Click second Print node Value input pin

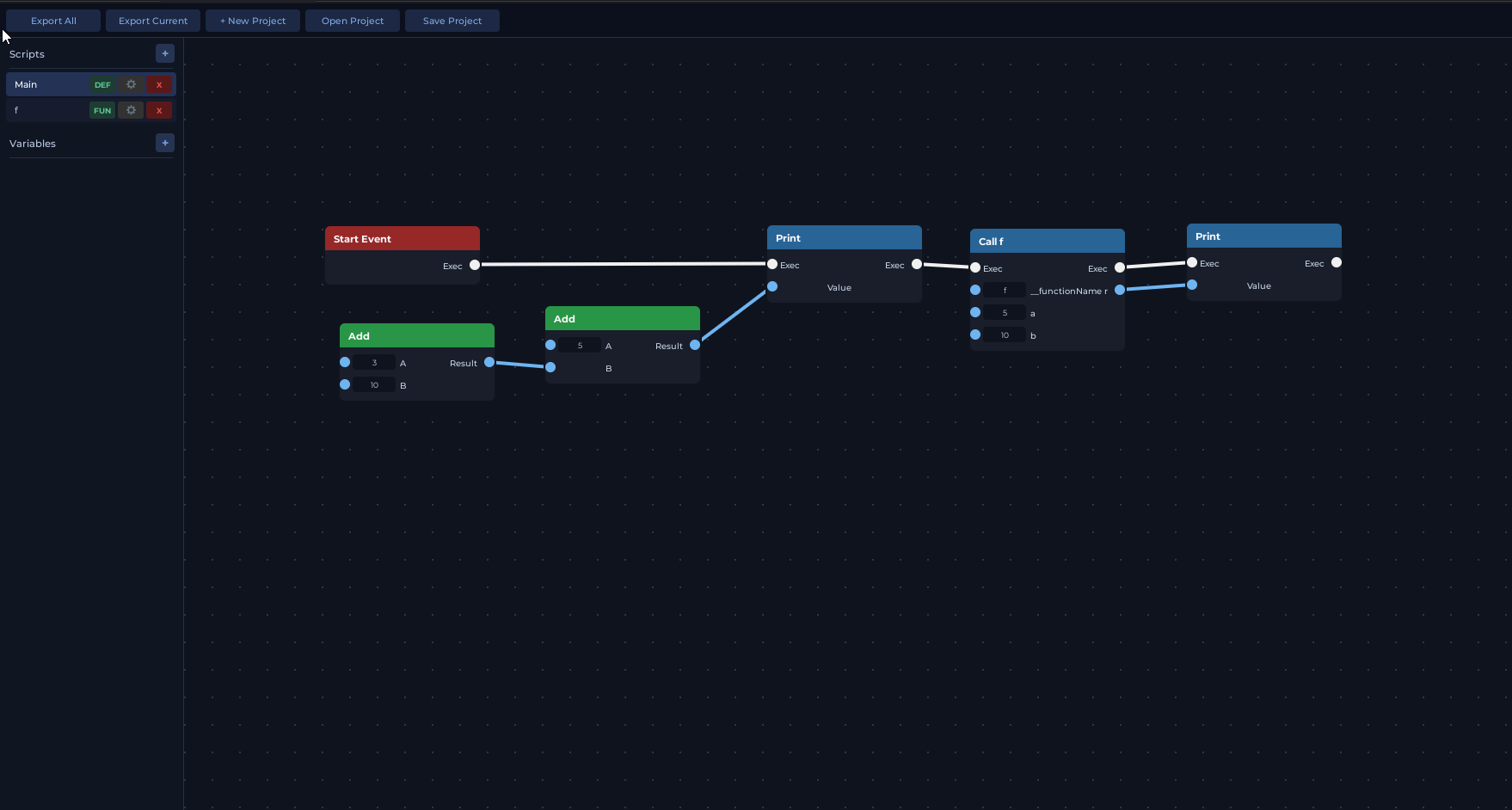[x=1192, y=285]
